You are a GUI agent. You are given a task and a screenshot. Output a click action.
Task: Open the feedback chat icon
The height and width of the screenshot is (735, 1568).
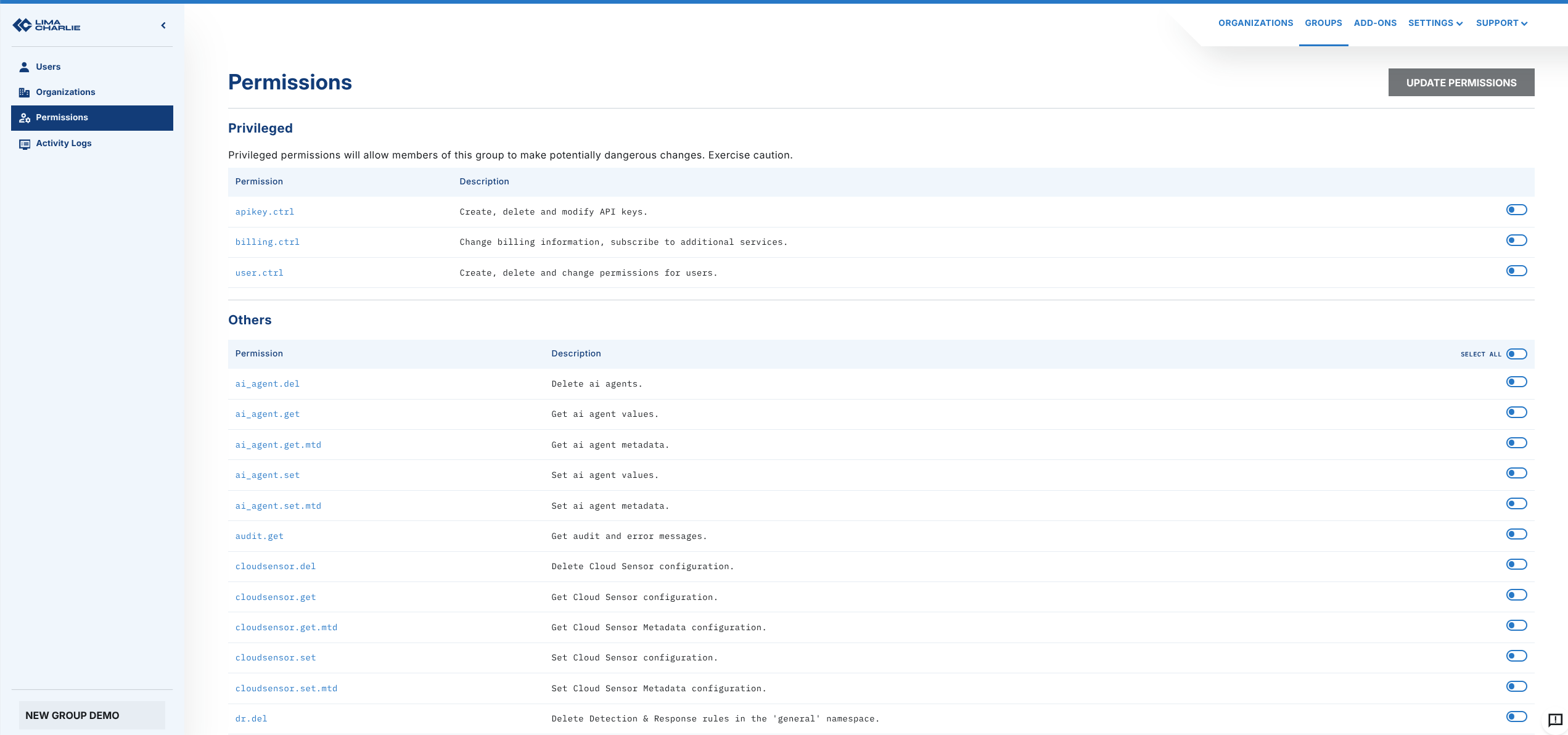(1554, 720)
